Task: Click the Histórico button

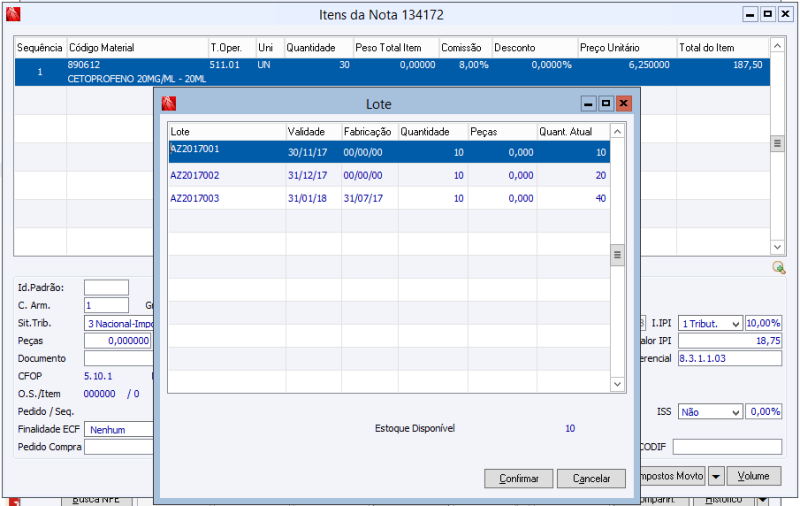Action: 723,500
